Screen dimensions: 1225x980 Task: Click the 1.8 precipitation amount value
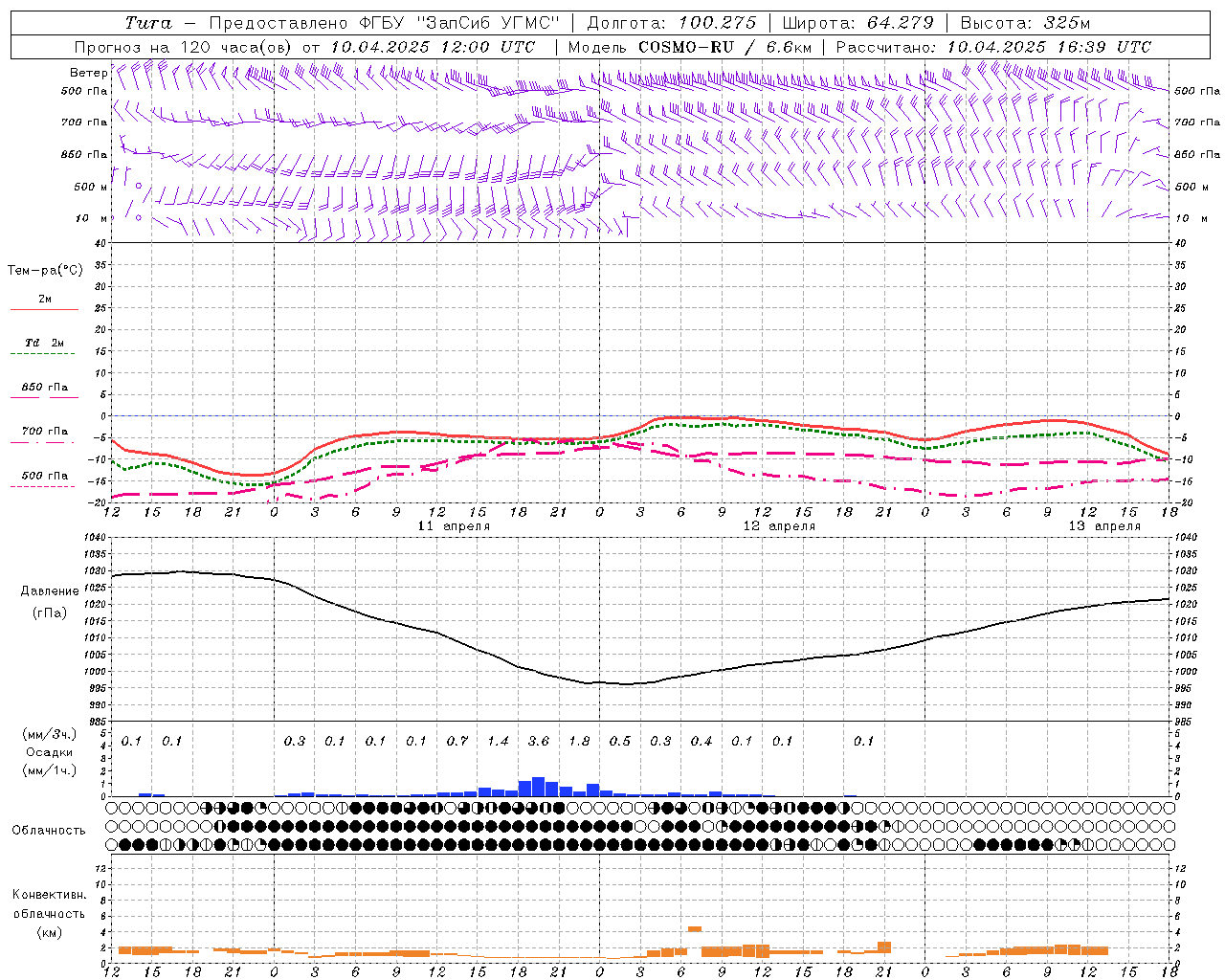579,741
